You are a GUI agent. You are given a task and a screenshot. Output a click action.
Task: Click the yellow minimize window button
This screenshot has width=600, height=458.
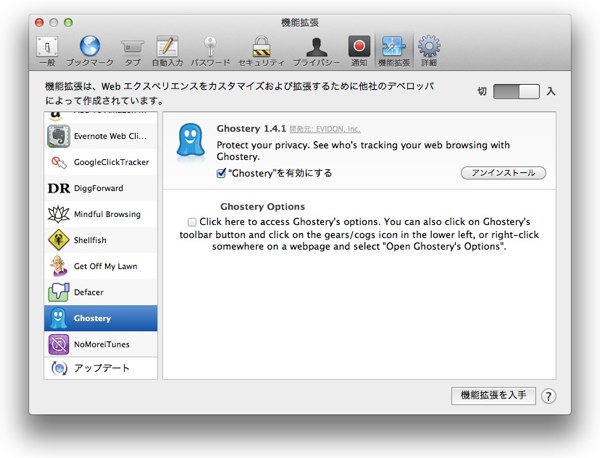(54, 23)
